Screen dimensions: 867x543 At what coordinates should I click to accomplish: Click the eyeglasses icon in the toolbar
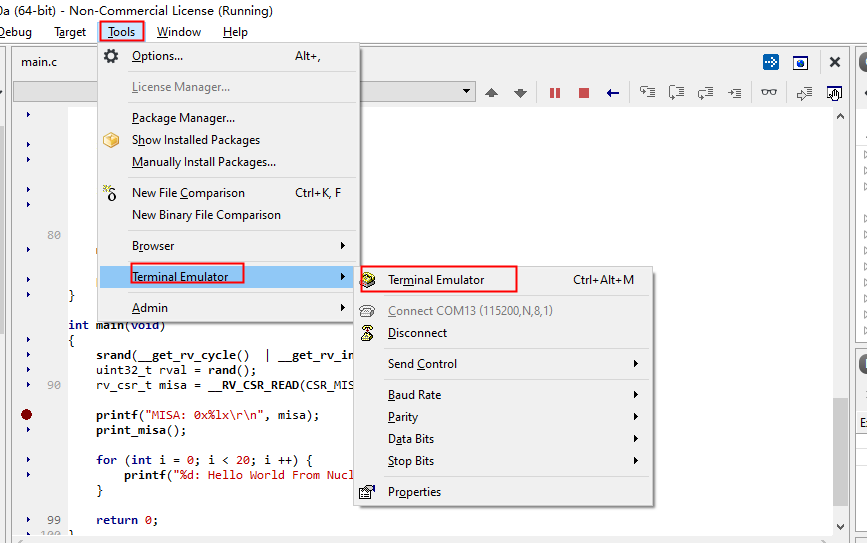pos(768,93)
